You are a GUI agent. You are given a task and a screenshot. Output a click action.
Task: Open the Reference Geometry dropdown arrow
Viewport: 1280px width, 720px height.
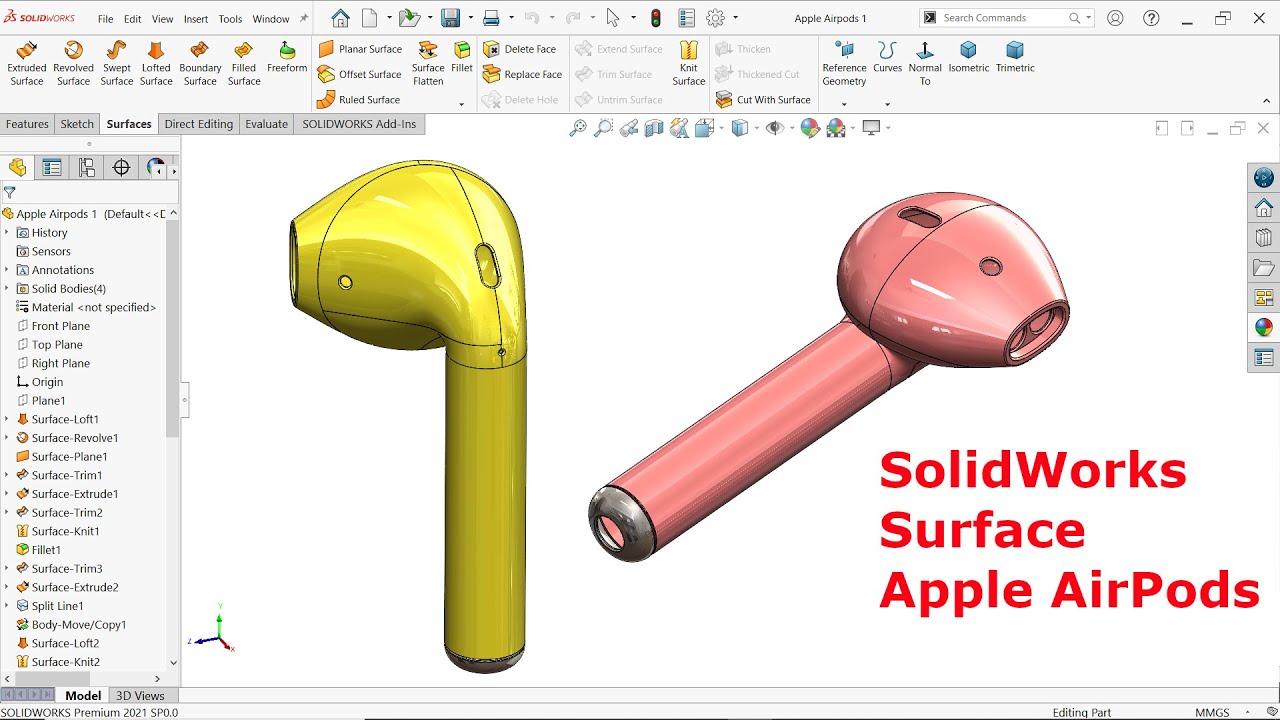[844, 104]
